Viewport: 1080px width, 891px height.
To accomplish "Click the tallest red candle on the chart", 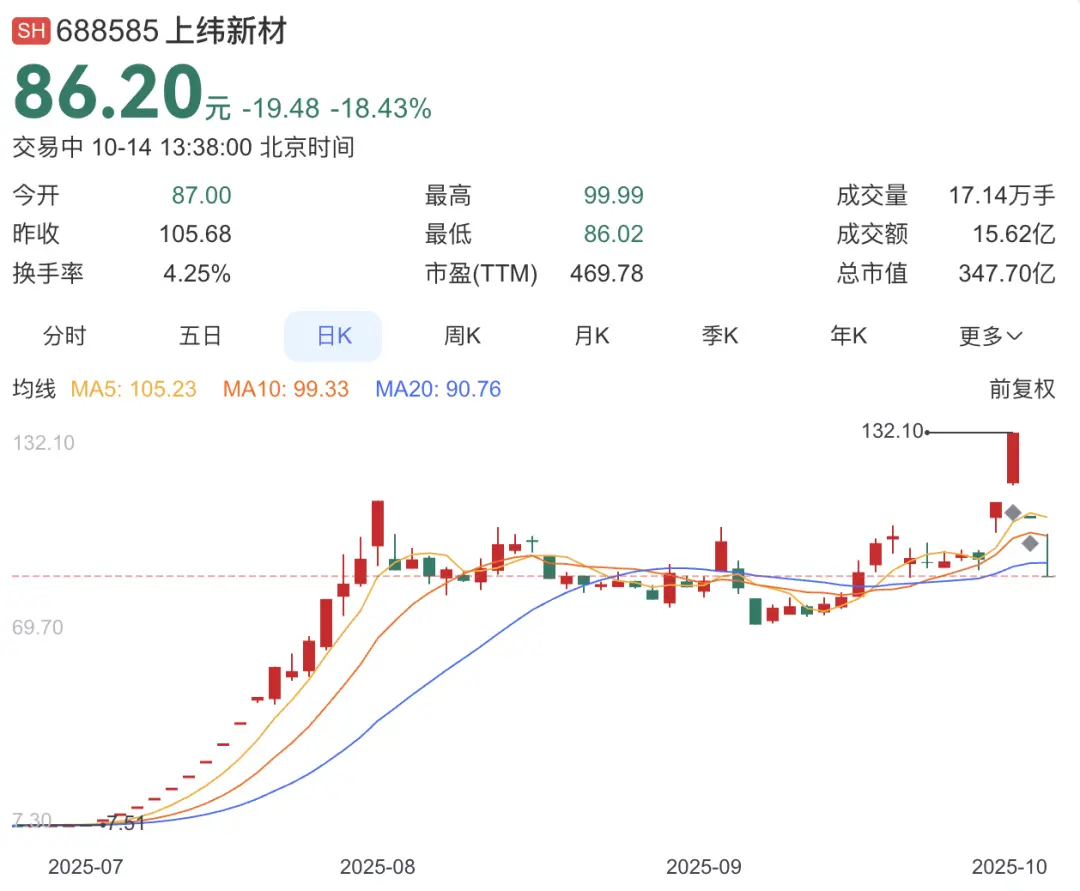I will (x=377, y=525).
